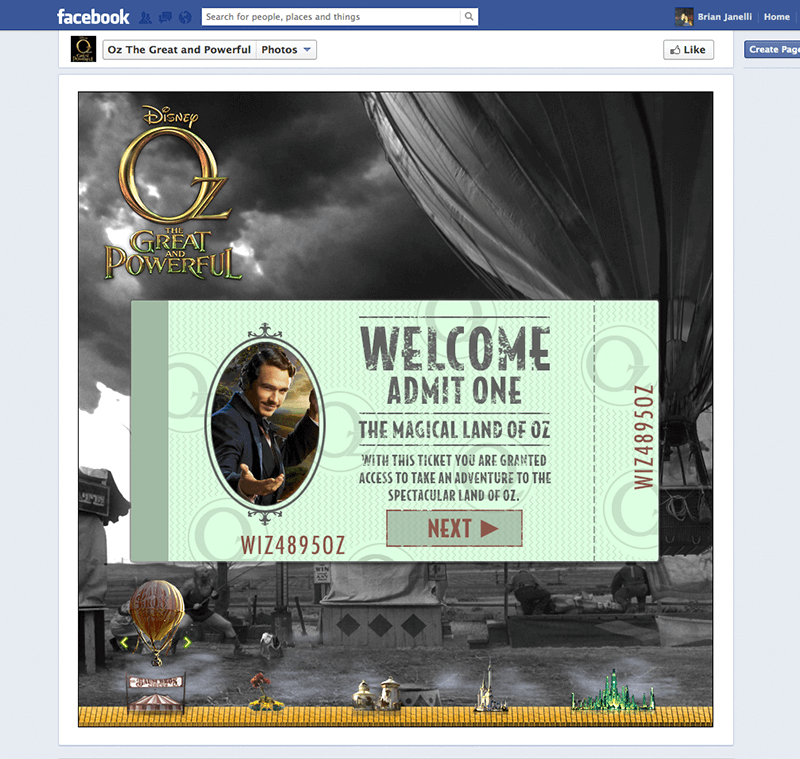
Task: Open messages icon in header
Action: 165,17
